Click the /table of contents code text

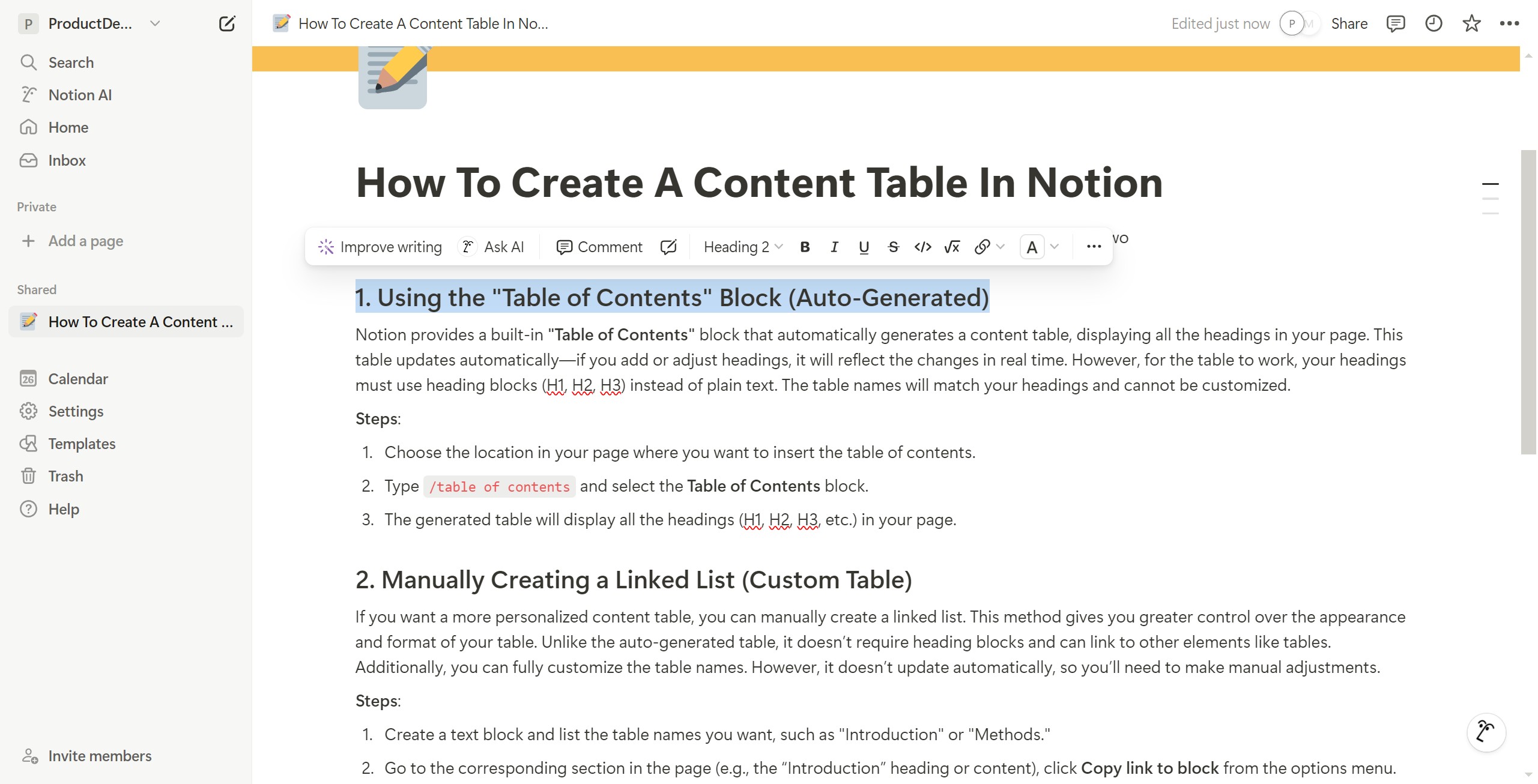tap(499, 487)
